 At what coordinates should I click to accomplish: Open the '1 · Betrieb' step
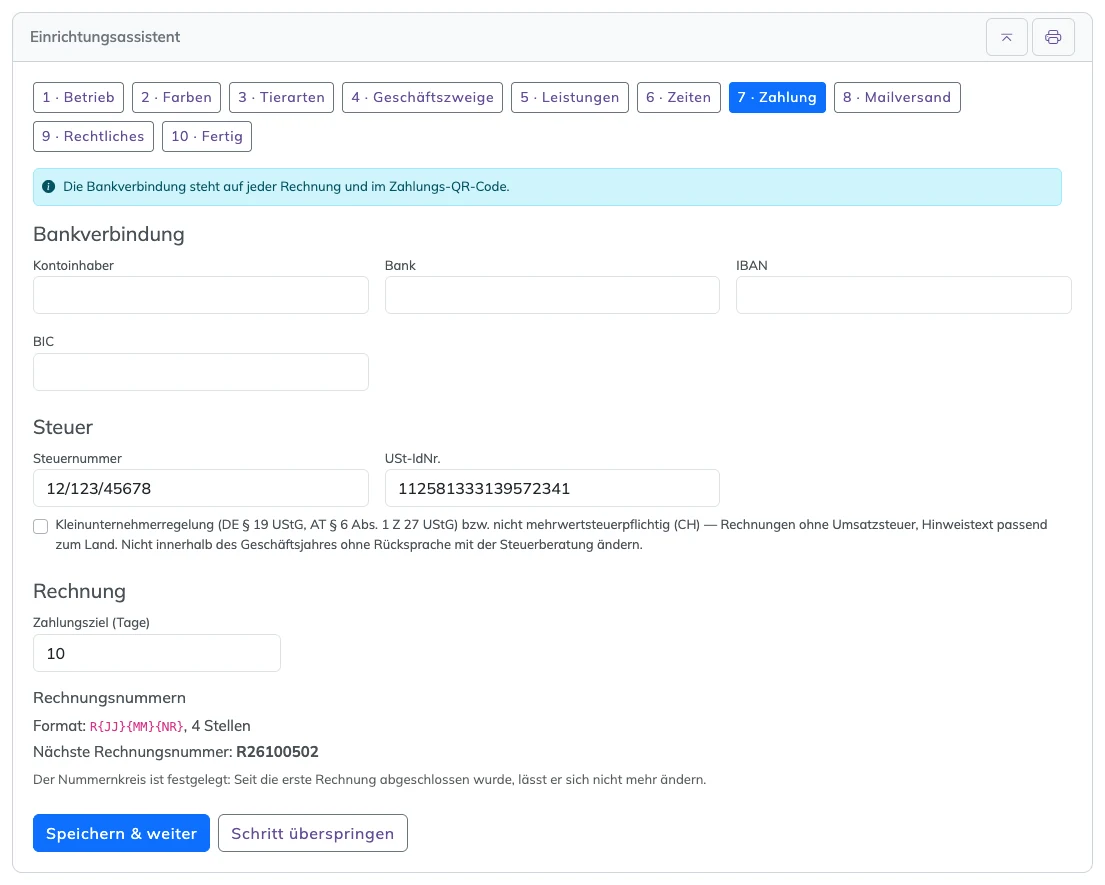pos(78,97)
